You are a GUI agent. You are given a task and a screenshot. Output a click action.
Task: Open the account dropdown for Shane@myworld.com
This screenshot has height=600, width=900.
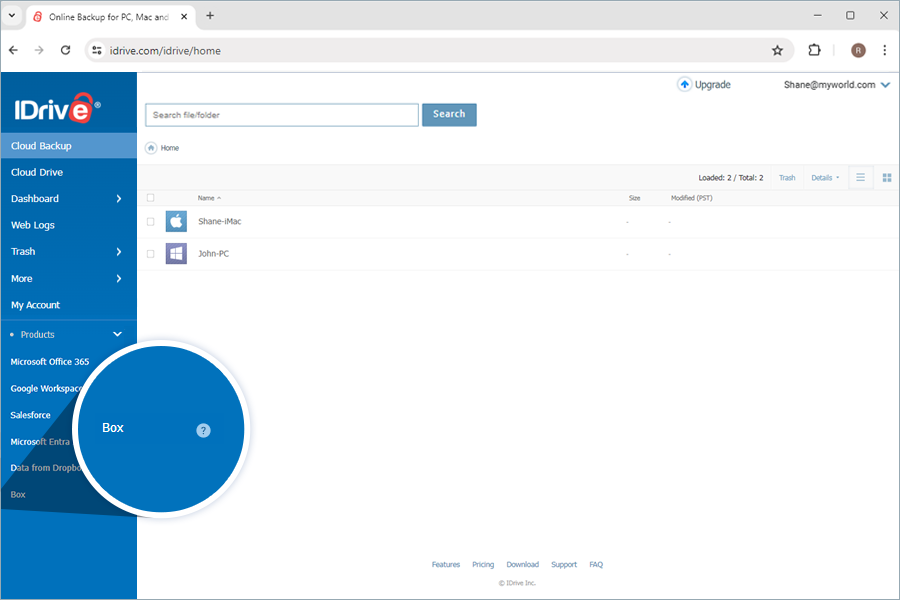885,85
